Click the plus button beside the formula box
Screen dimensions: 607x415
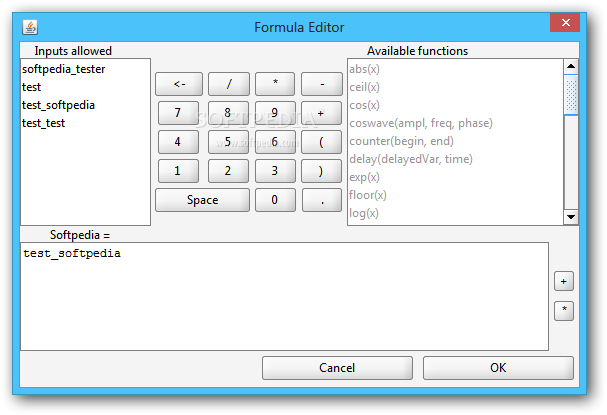(x=564, y=281)
